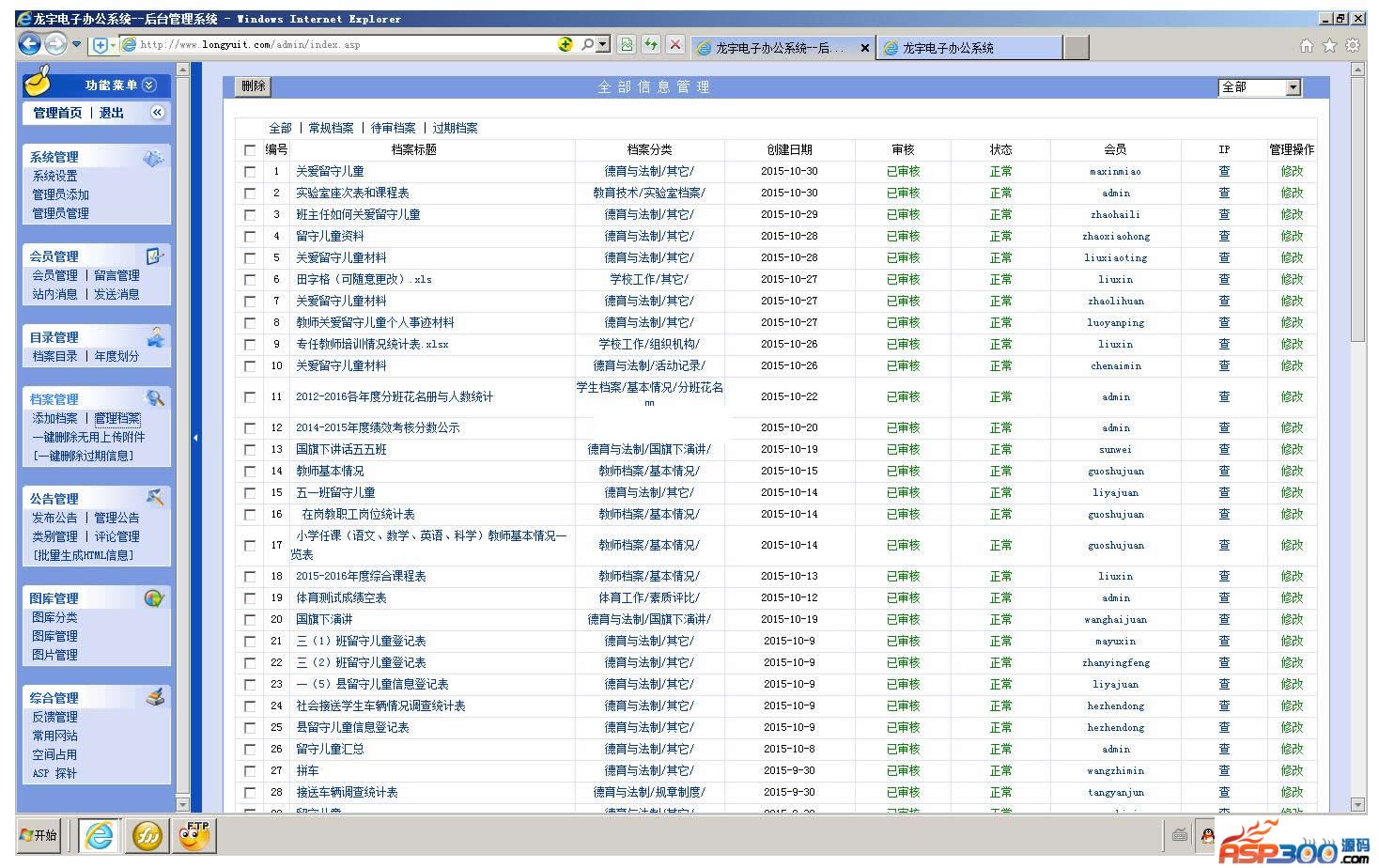This screenshot has width=1379, height=868.
Task: Launch Internet Explorer from the taskbar
Action: [x=99, y=834]
